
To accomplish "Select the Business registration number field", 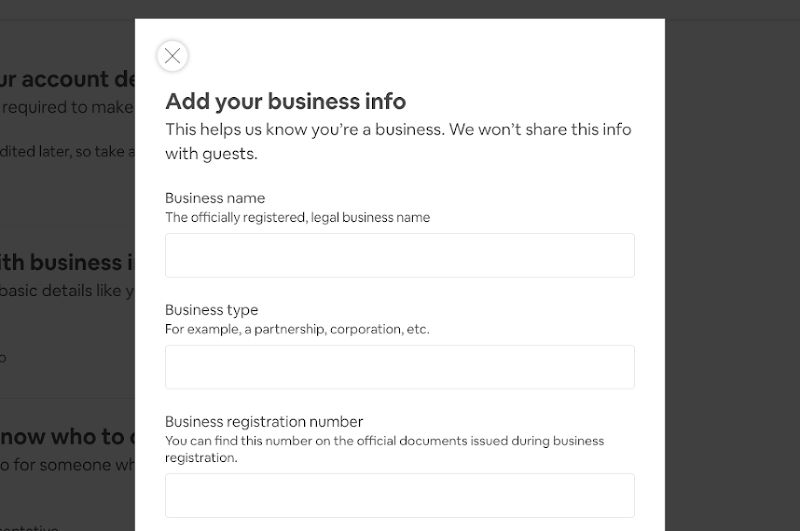I will coord(399,495).
